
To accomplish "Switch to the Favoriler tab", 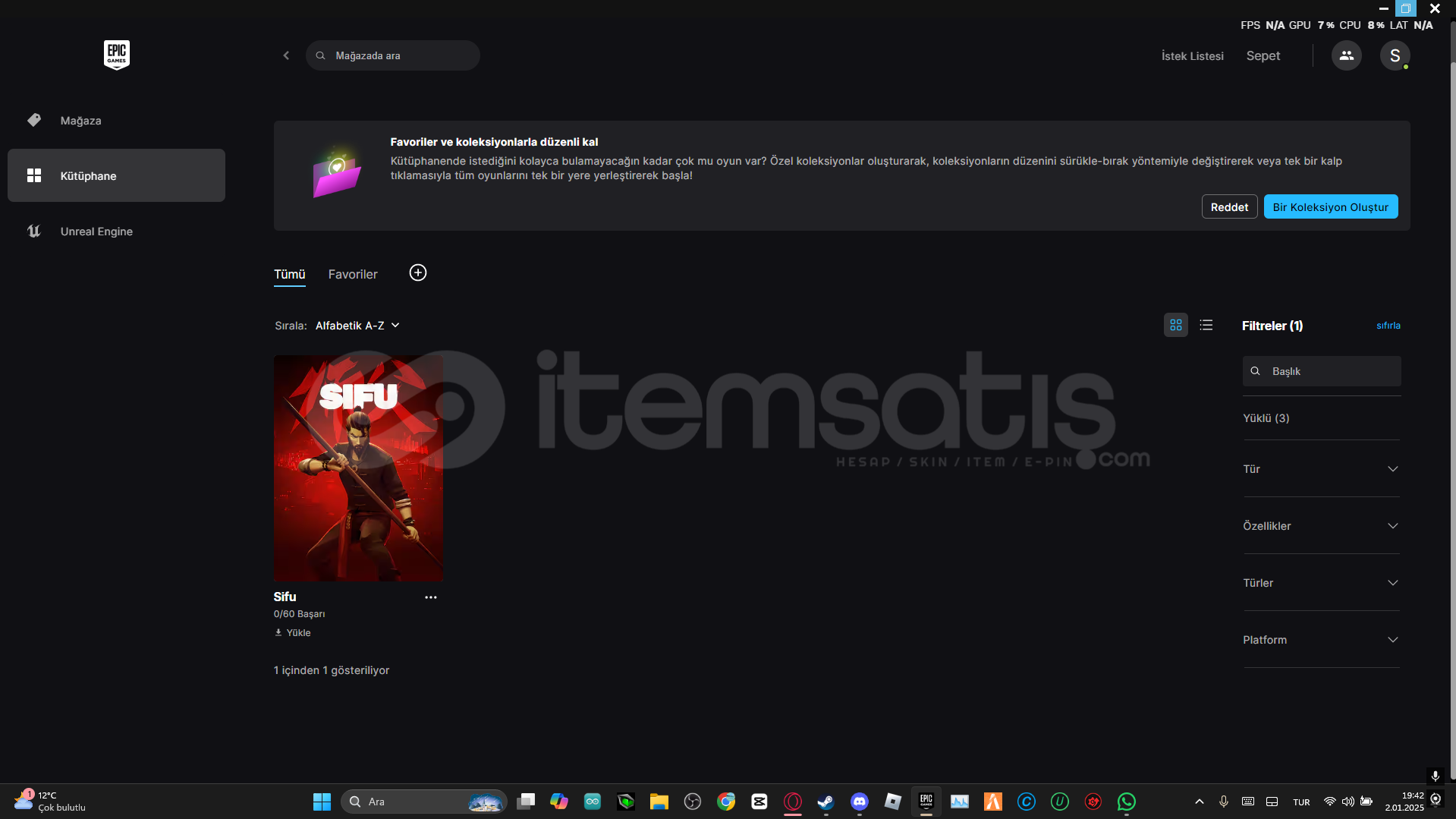I will [x=353, y=274].
